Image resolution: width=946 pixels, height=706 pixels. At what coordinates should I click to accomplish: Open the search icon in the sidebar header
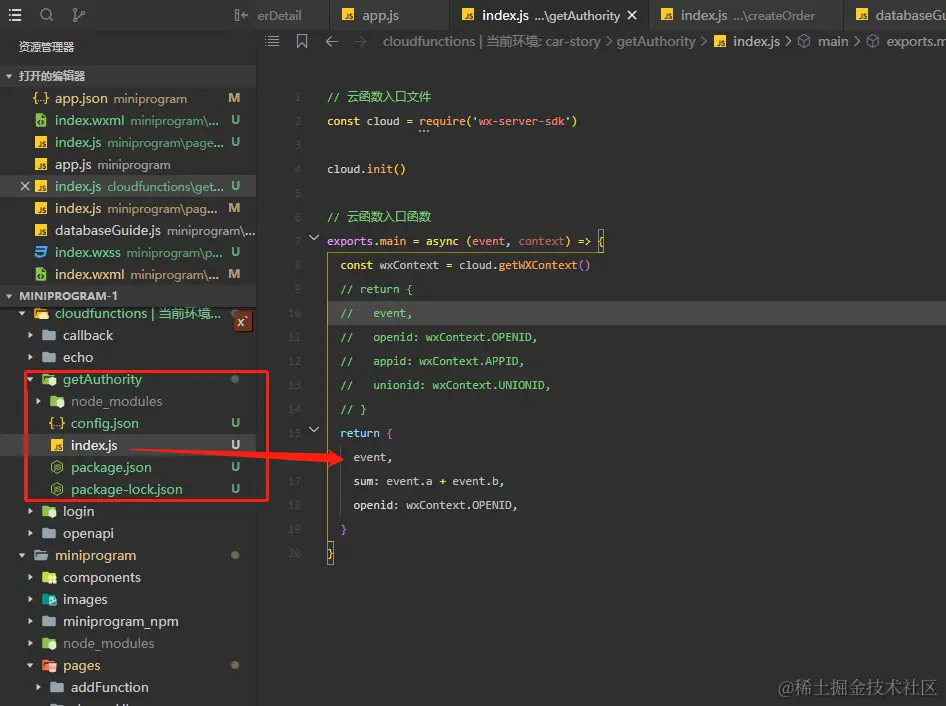(x=47, y=15)
